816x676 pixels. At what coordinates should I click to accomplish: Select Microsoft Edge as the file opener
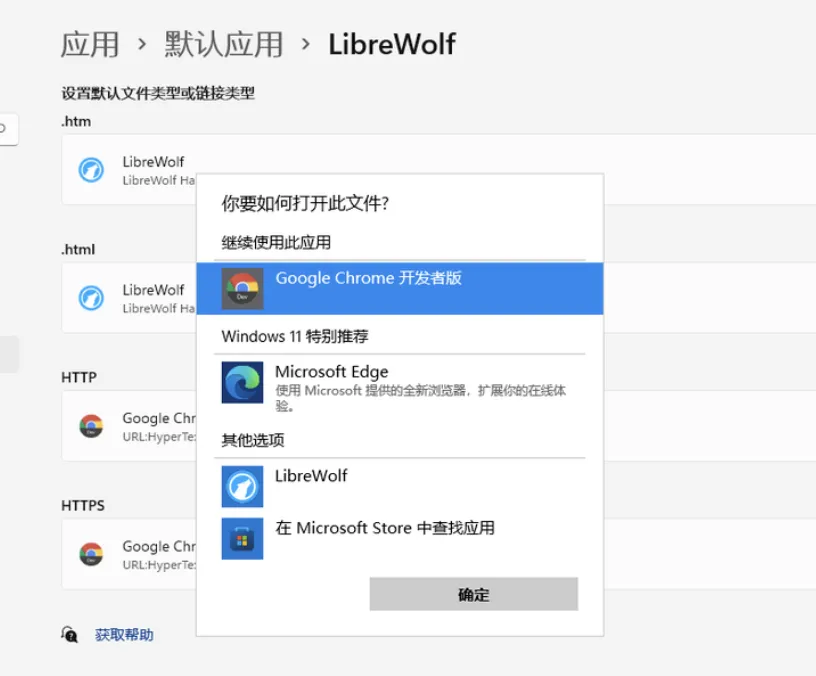[400, 382]
